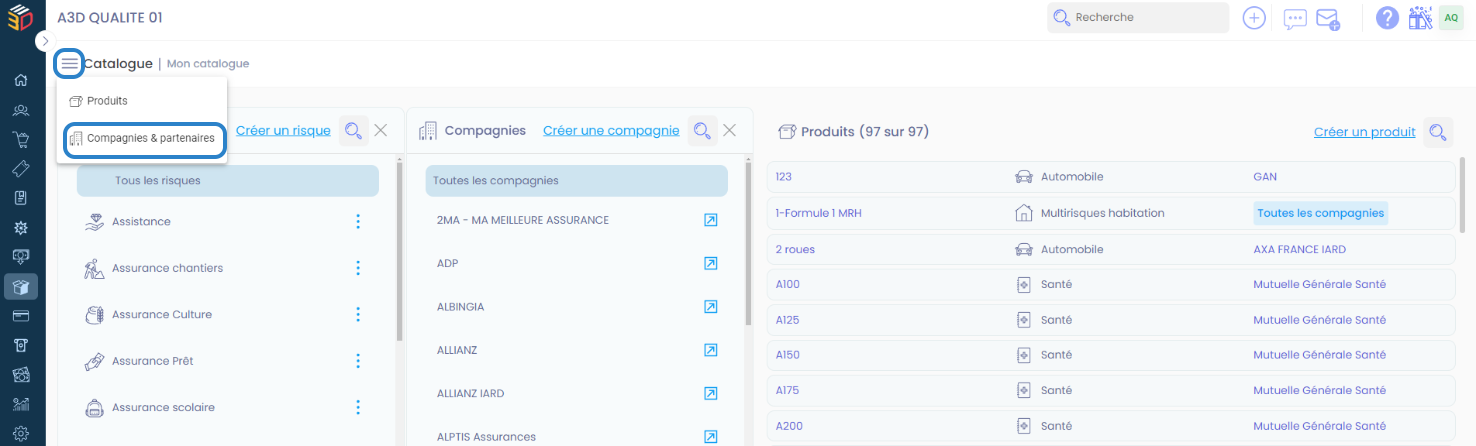Open options menu for Assurance chantiers
This screenshot has height=446, width=1476.
[358, 268]
